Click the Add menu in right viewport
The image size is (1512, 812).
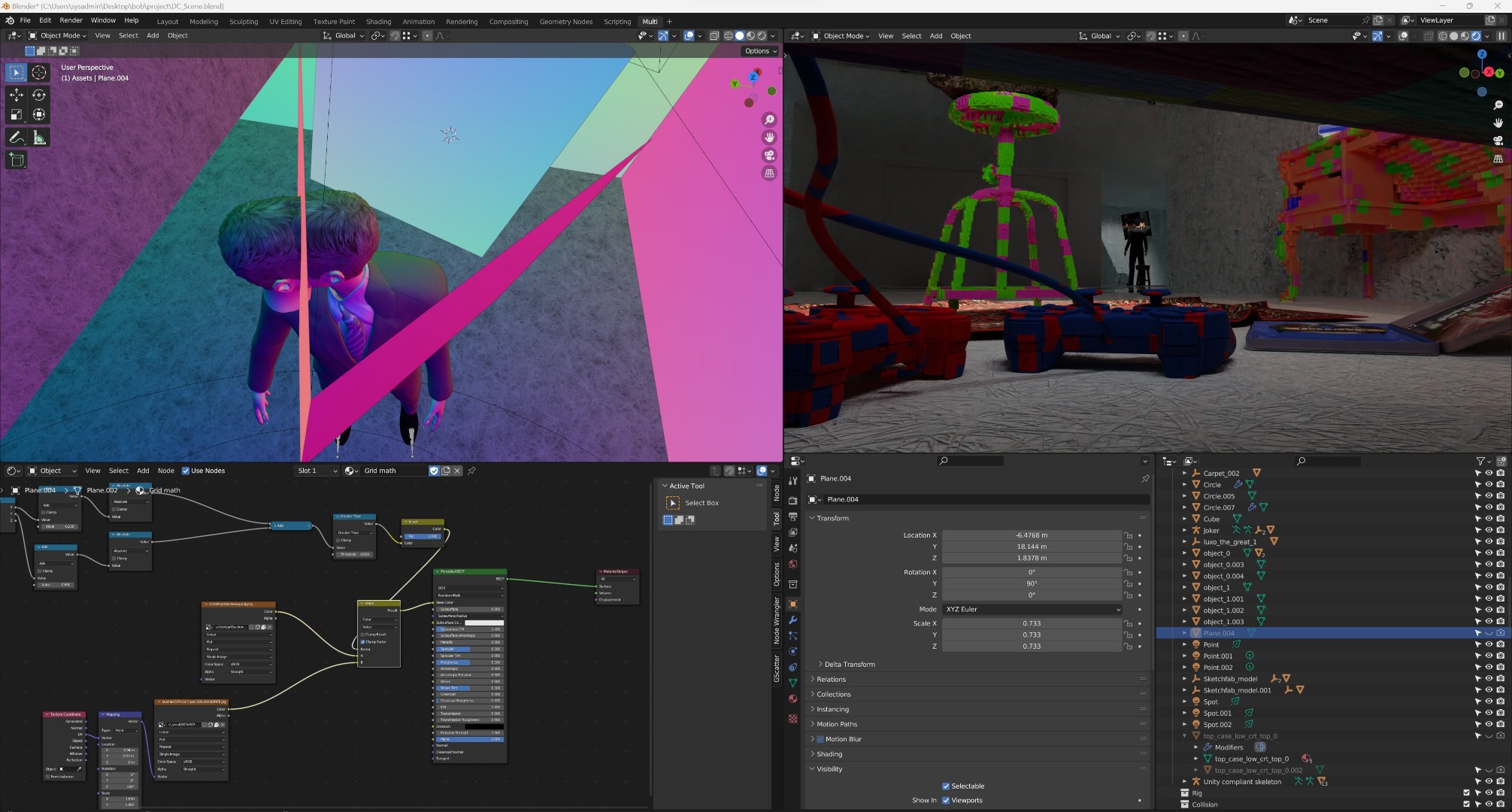coord(936,36)
